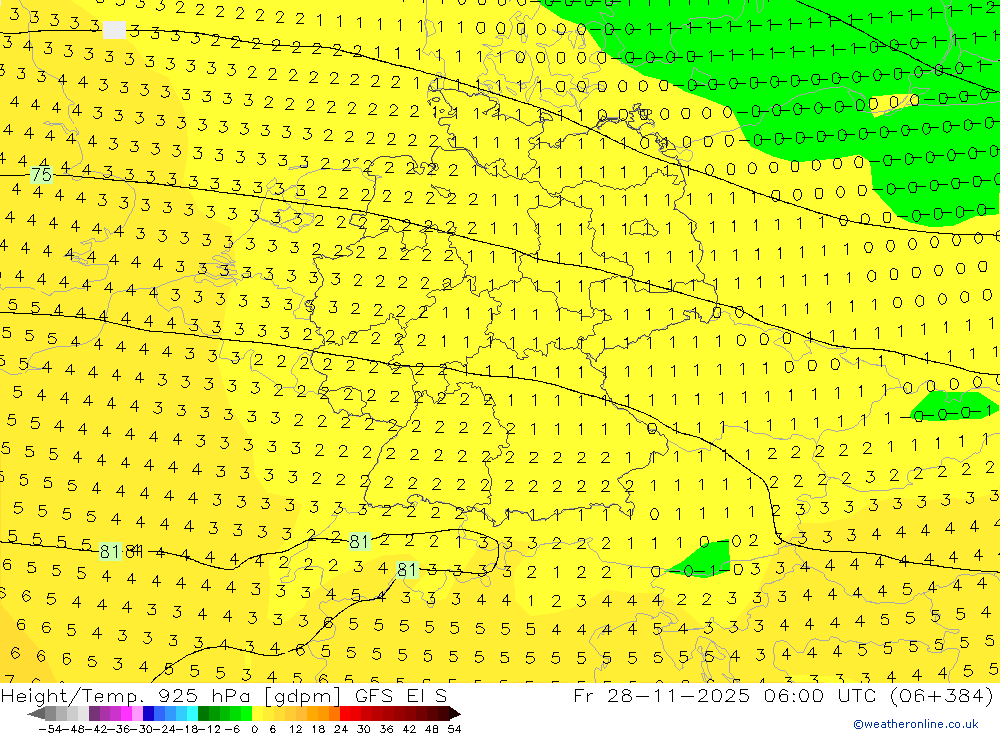This screenshot has width=1000, height=733.
Task: Click the '75' height contour label
Action: click(x=41, y=175)
